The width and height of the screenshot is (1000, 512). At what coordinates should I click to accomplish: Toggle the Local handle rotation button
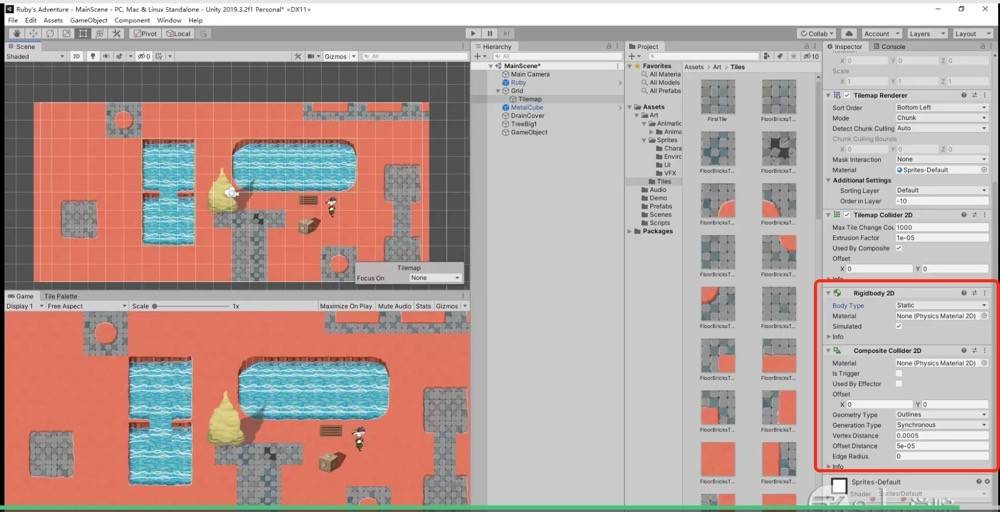click(x=178, y=33)
